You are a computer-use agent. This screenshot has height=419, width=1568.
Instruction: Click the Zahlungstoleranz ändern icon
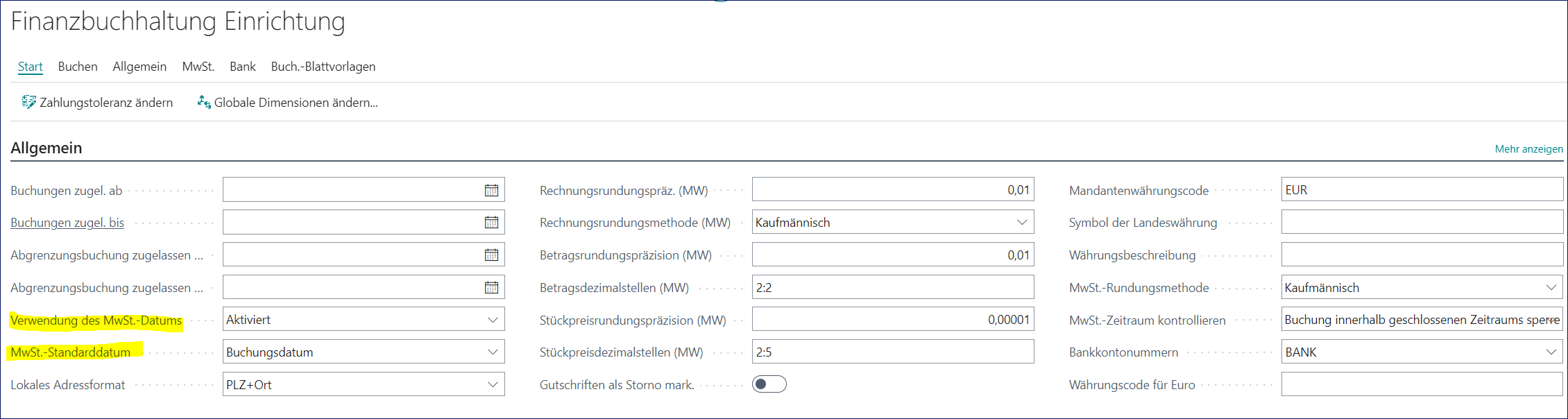[28, 103]
